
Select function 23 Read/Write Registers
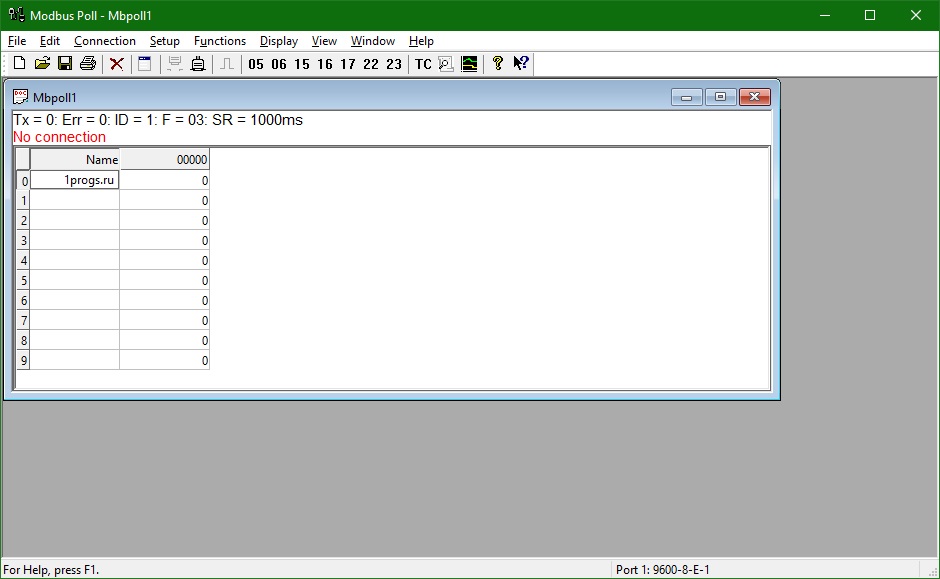click(x=393, y=63)
